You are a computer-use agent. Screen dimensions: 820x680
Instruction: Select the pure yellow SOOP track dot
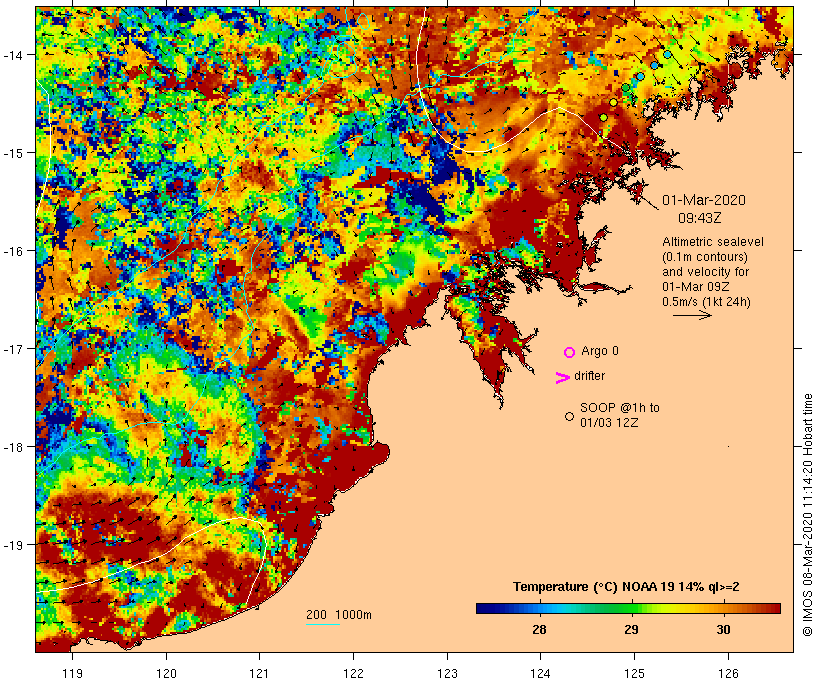click(613, 102)
